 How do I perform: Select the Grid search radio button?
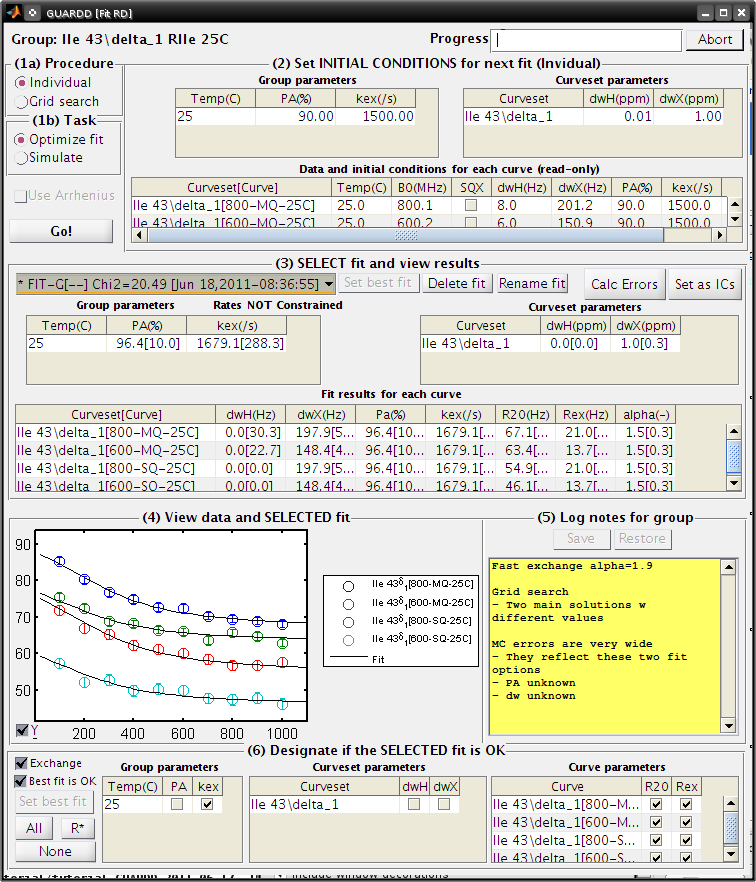pos(21,102)
